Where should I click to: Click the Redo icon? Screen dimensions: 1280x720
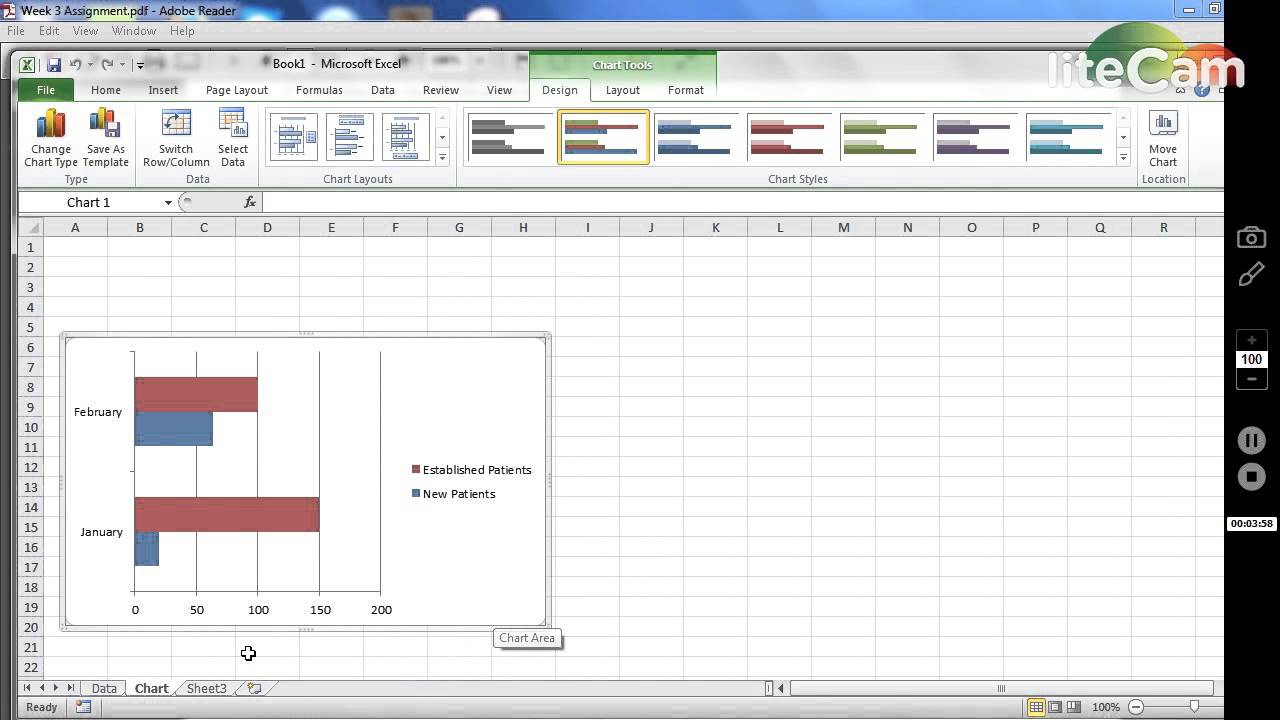pos(109,65)
